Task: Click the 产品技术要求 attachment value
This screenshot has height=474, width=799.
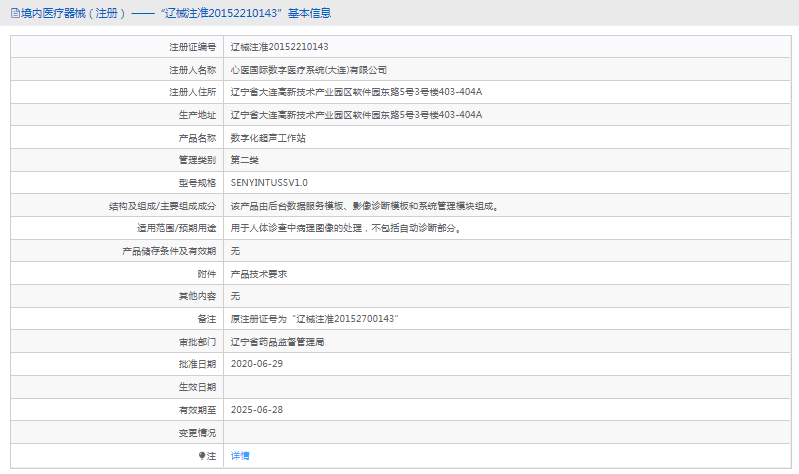Action: [x=259, y=273]
